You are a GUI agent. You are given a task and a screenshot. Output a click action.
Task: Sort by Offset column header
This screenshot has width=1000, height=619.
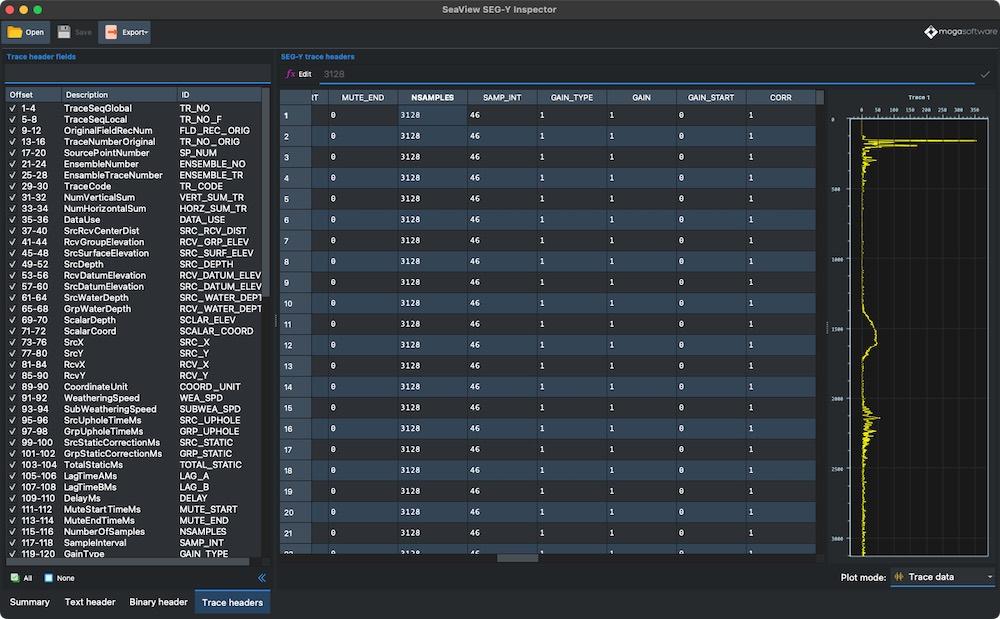(x=33, y=94)
